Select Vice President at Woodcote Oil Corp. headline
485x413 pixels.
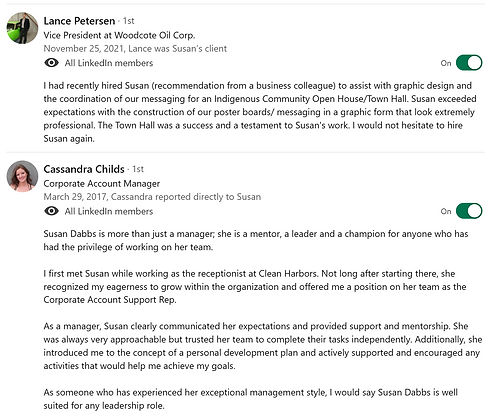point(119,35)
